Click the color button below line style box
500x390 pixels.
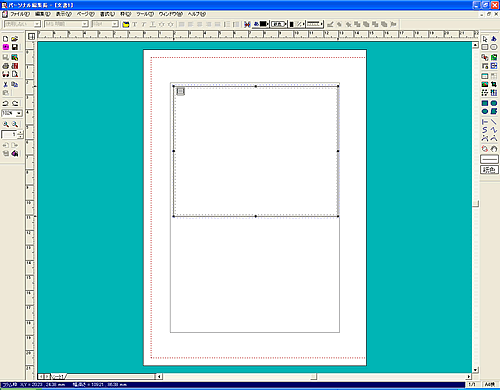489,170
